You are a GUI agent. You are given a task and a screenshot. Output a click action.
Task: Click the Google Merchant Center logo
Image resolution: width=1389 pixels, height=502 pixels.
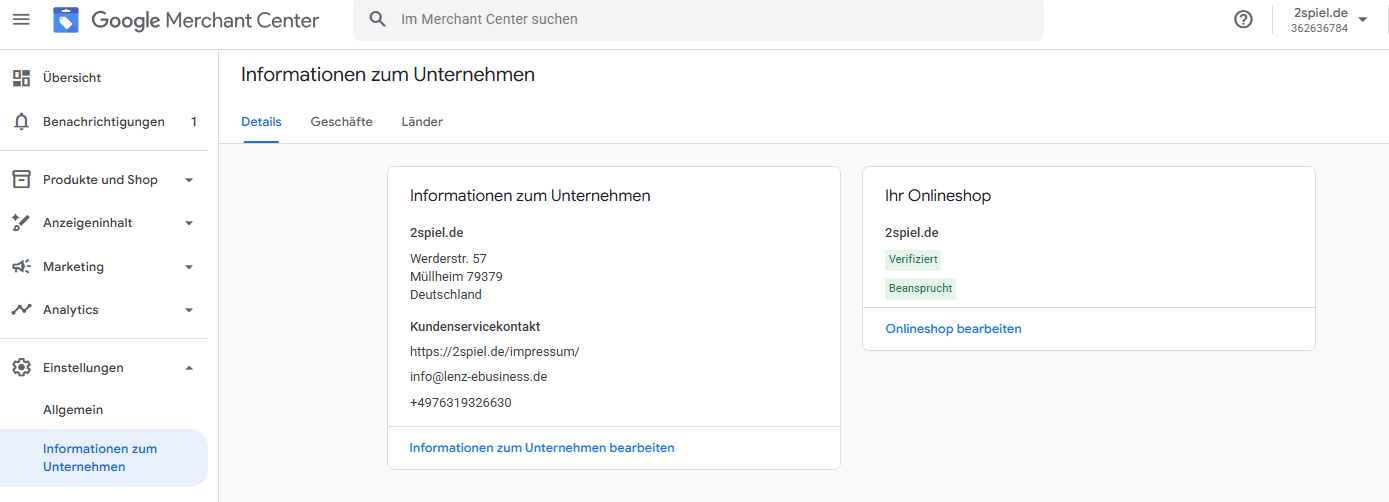[x=66, y=19]
